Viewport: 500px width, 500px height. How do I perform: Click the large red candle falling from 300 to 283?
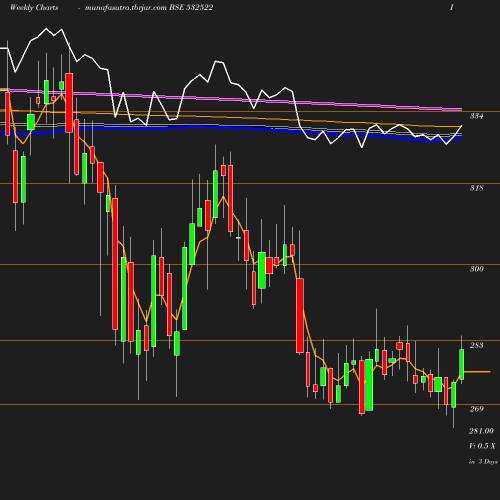click(x=300, y=316)
